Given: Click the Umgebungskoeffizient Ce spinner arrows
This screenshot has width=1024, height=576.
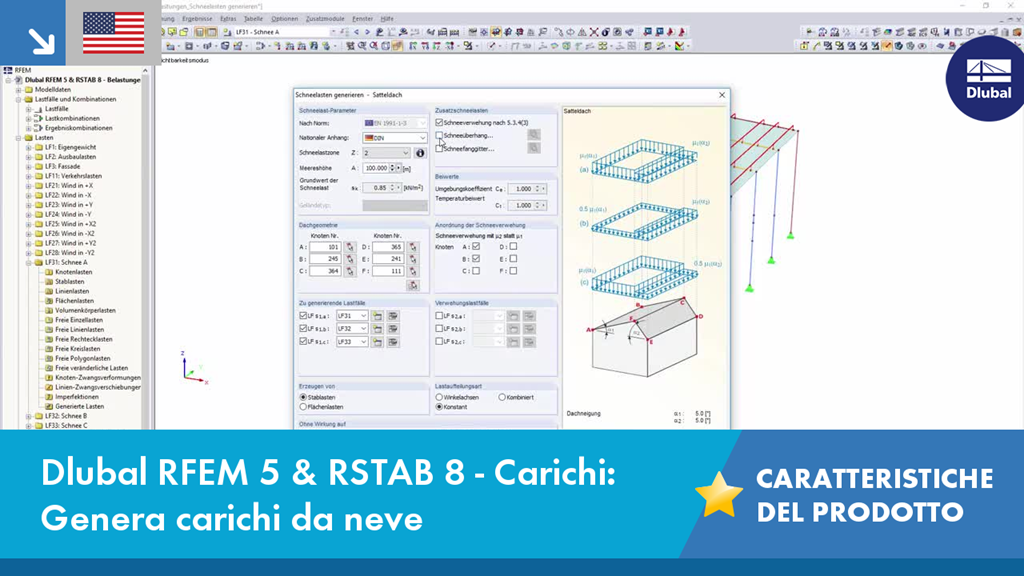Looking at the screenshot, I should [x=537, y=189].
